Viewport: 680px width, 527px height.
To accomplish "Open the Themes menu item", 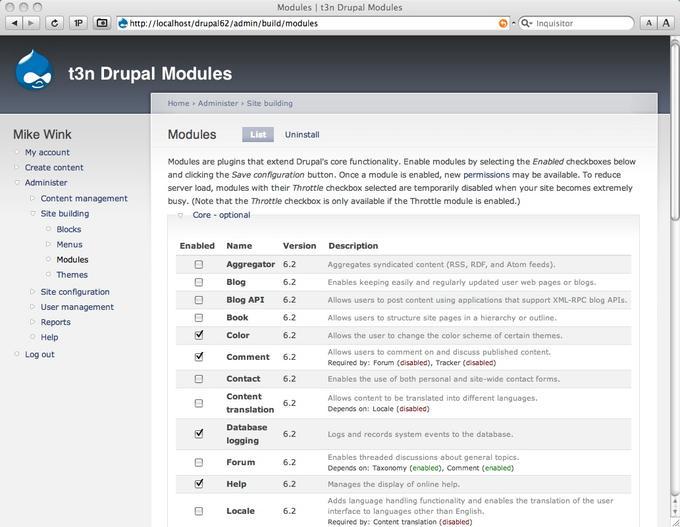I will pyautogui.click(x=72, y=275).
